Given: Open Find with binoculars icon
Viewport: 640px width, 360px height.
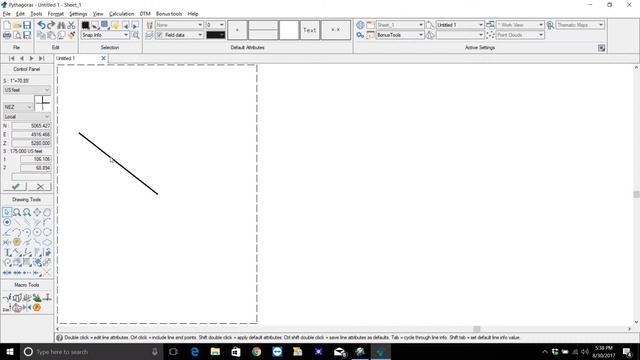Looking at the screenshot, I should [61, 25].
